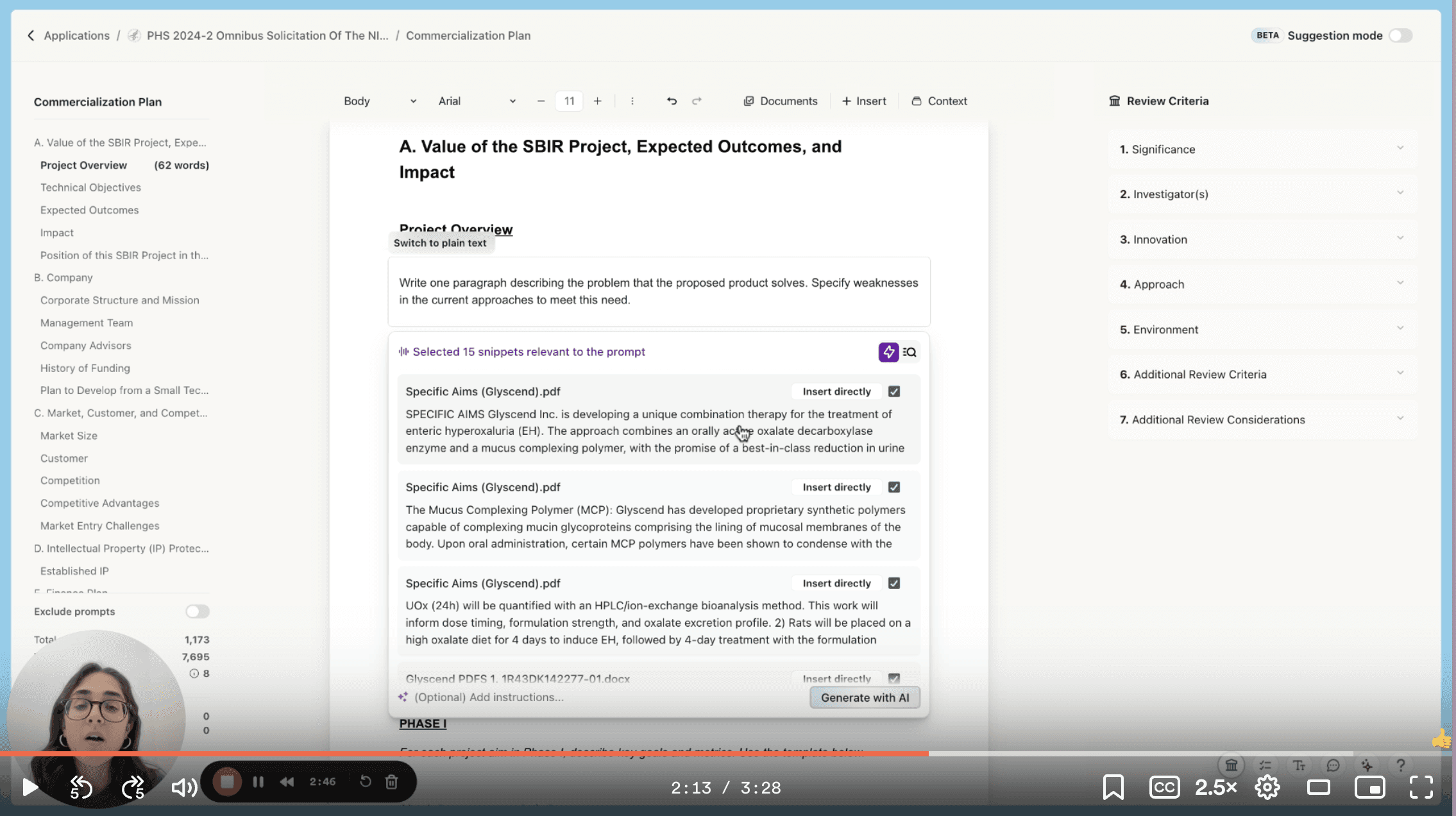The height and width of the screenshot is (816, 1456).
Task: Click the redo arrow icon
Action: [x=697, y=100]
